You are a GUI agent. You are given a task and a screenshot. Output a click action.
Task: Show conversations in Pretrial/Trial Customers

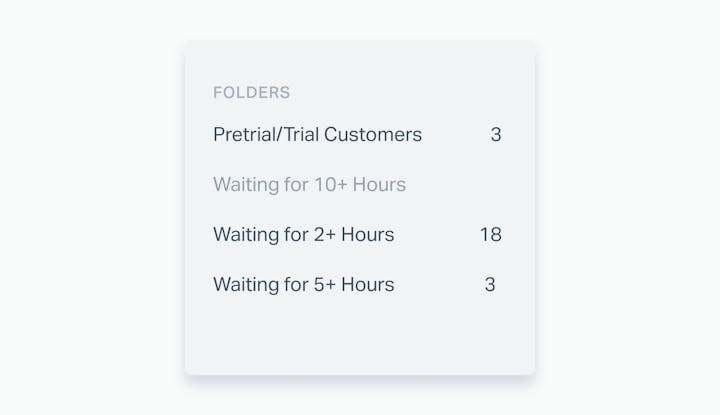(x=317, y=134)
